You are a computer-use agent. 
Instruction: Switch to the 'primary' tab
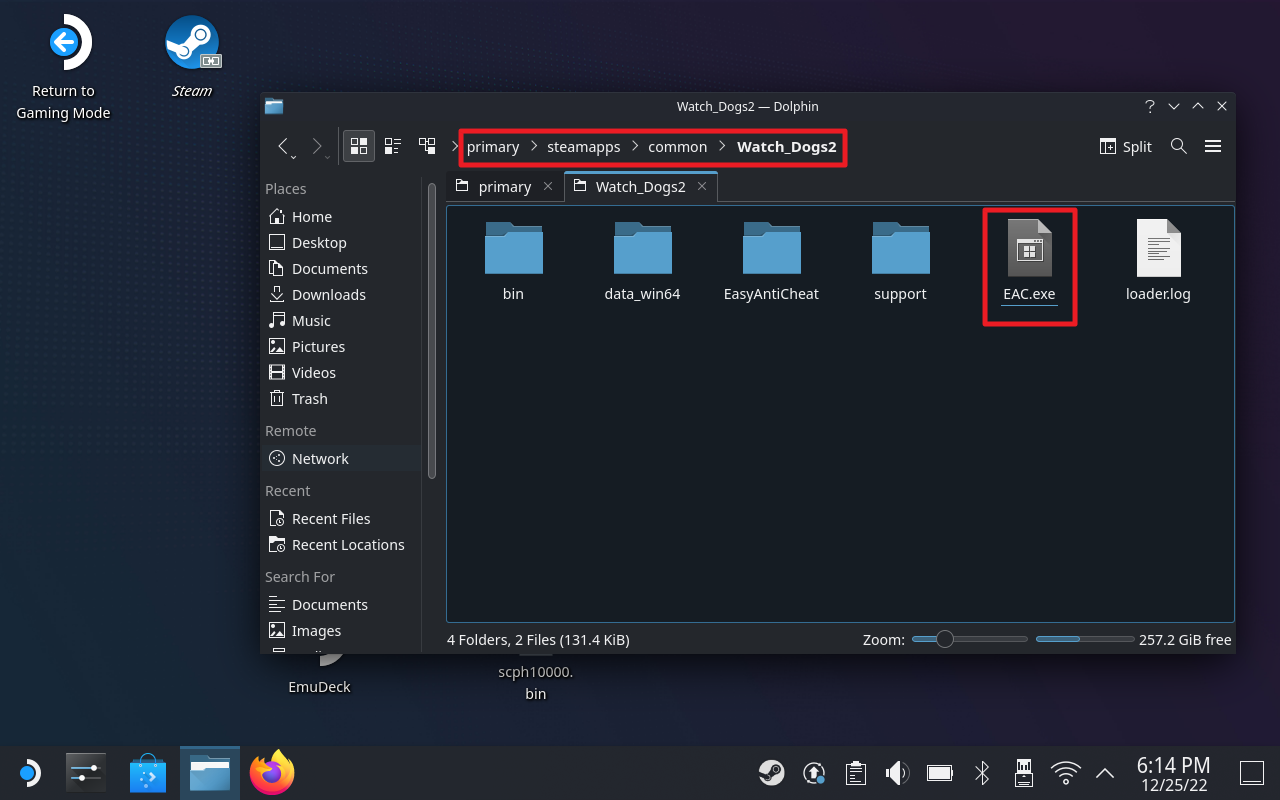505,187
